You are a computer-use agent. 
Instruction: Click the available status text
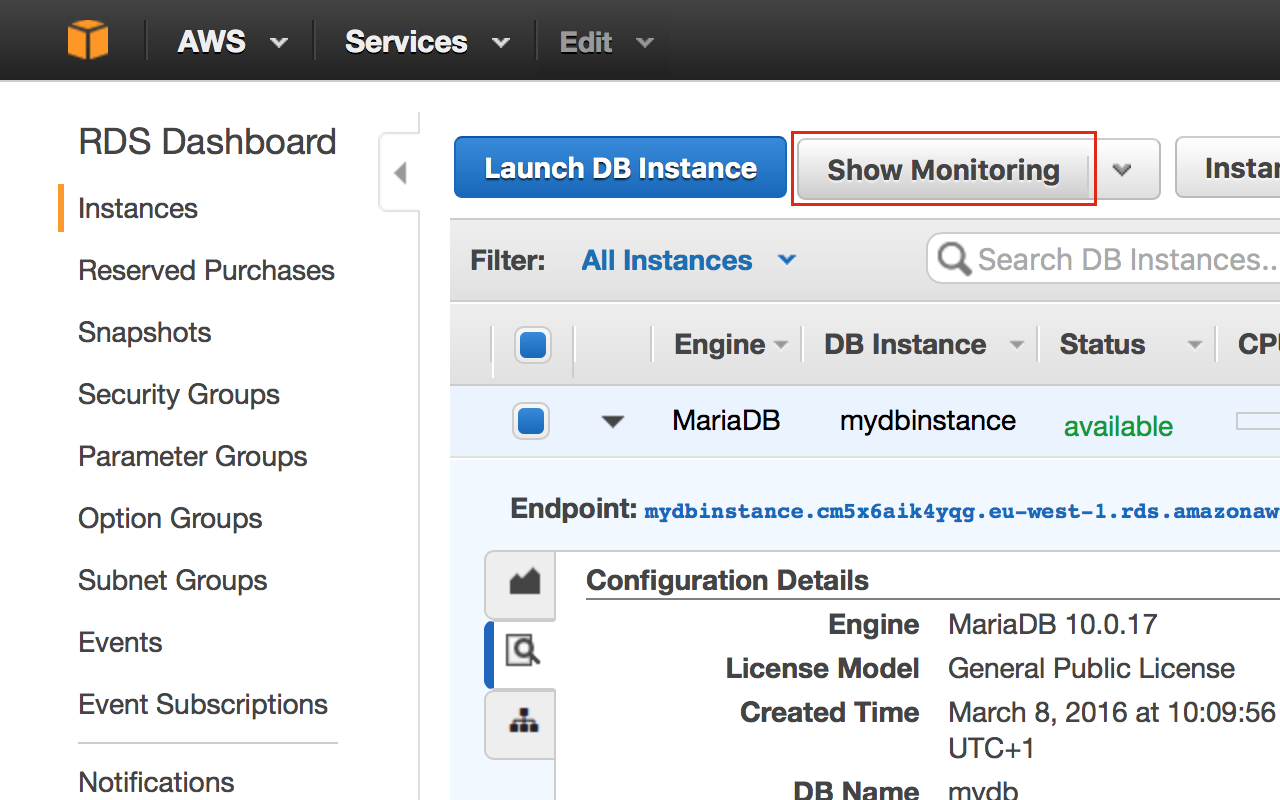tap(1118, 427)
